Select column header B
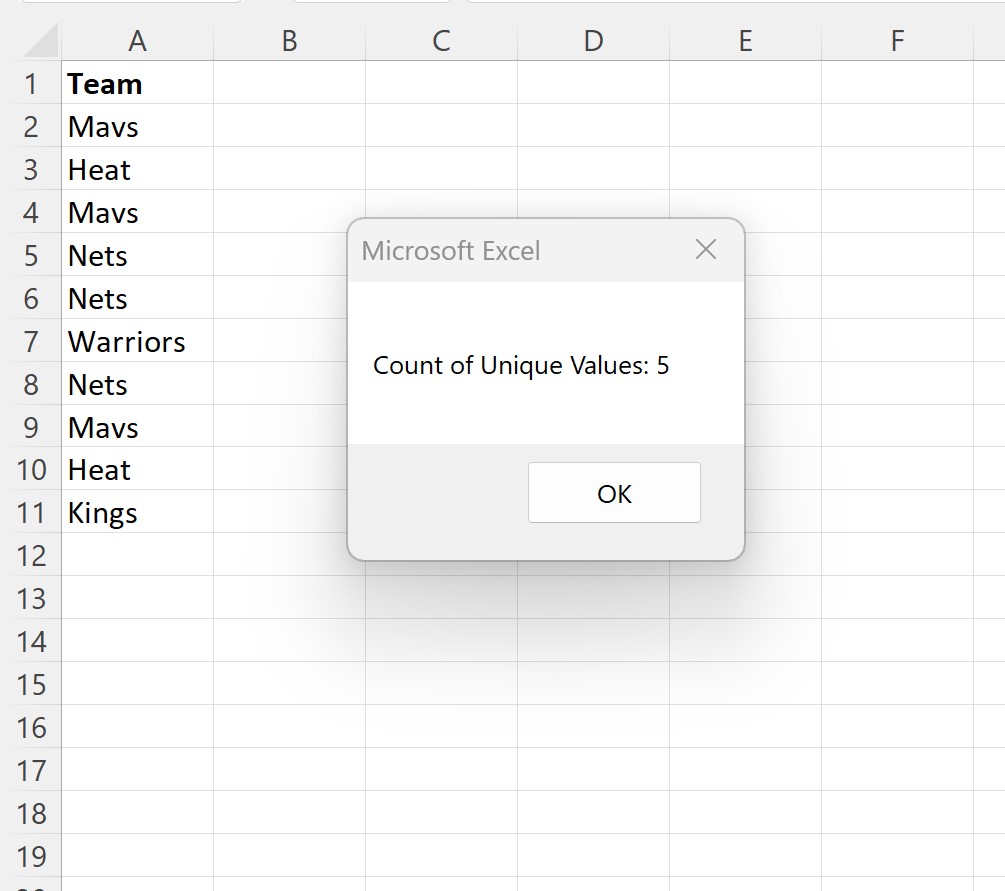1005x891 pixels. (x=289, y=42)
